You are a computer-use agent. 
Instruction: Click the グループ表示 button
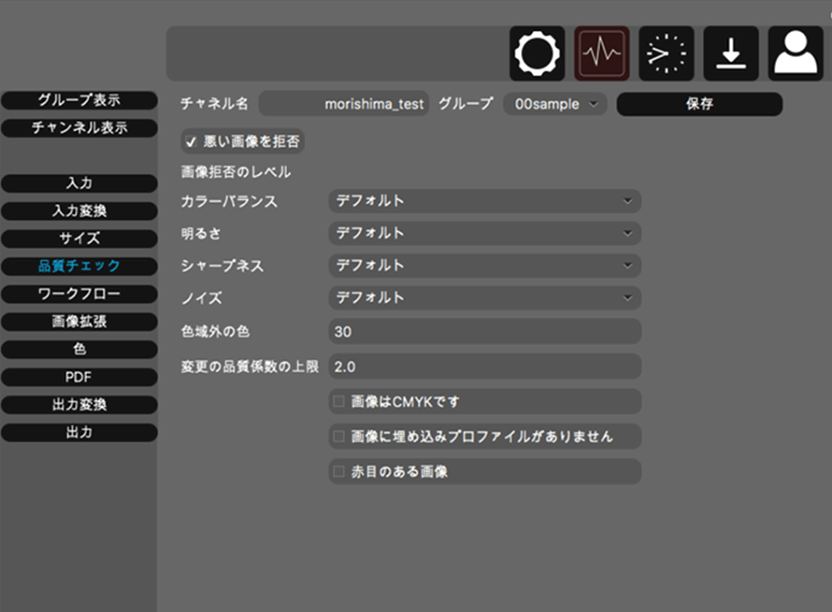[x=79, y=100]
